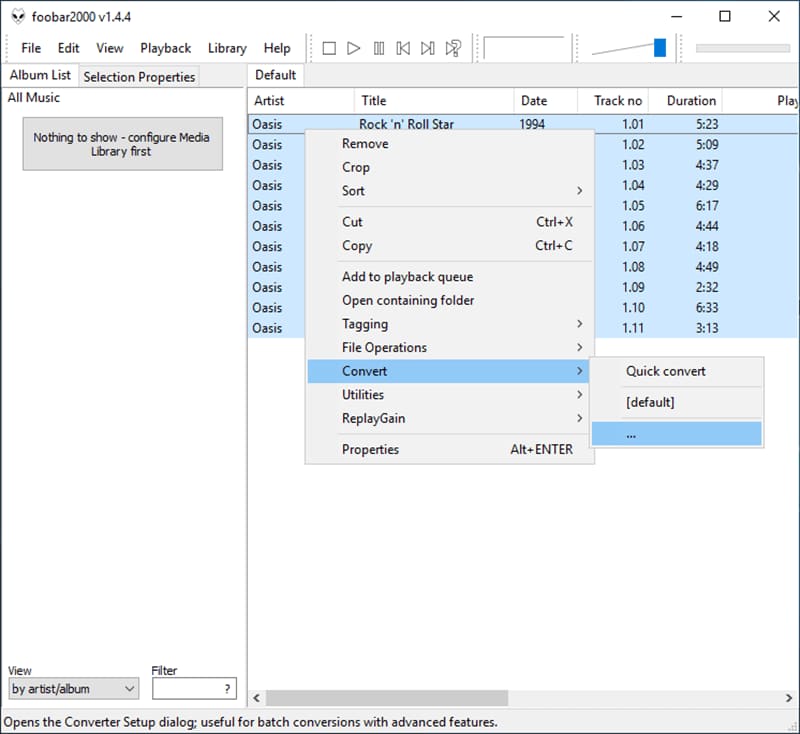Expand the File Operations submenu

(449, 347)
